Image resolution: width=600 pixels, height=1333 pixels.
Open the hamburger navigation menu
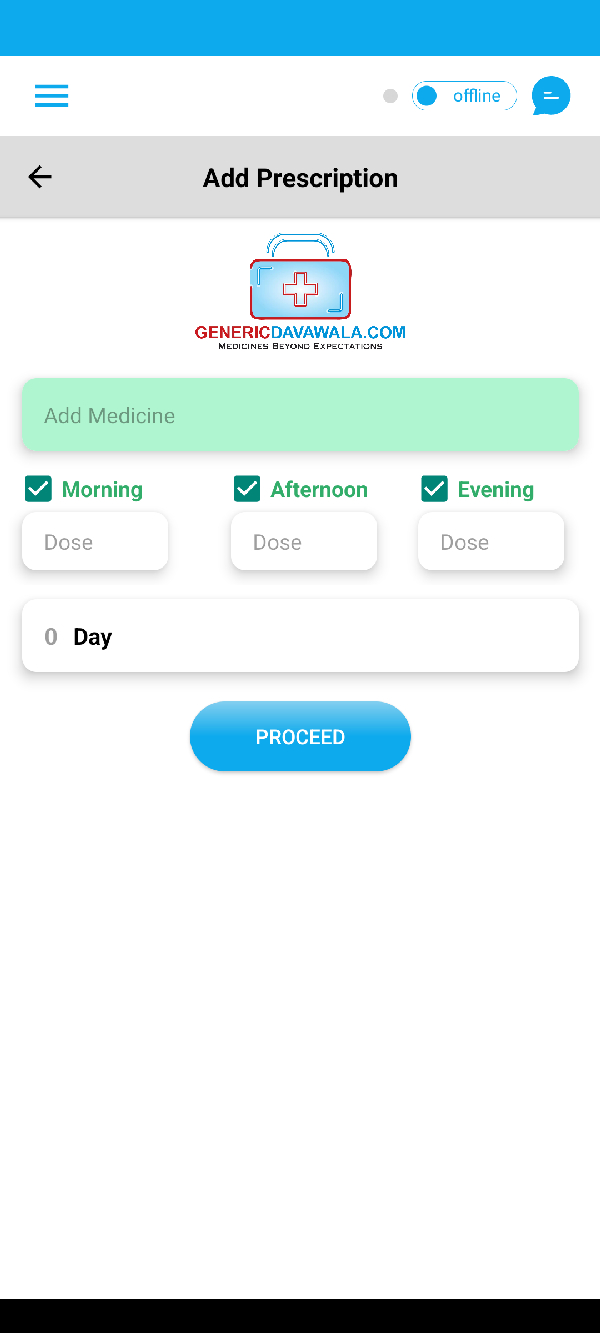(x=51, y=96)
